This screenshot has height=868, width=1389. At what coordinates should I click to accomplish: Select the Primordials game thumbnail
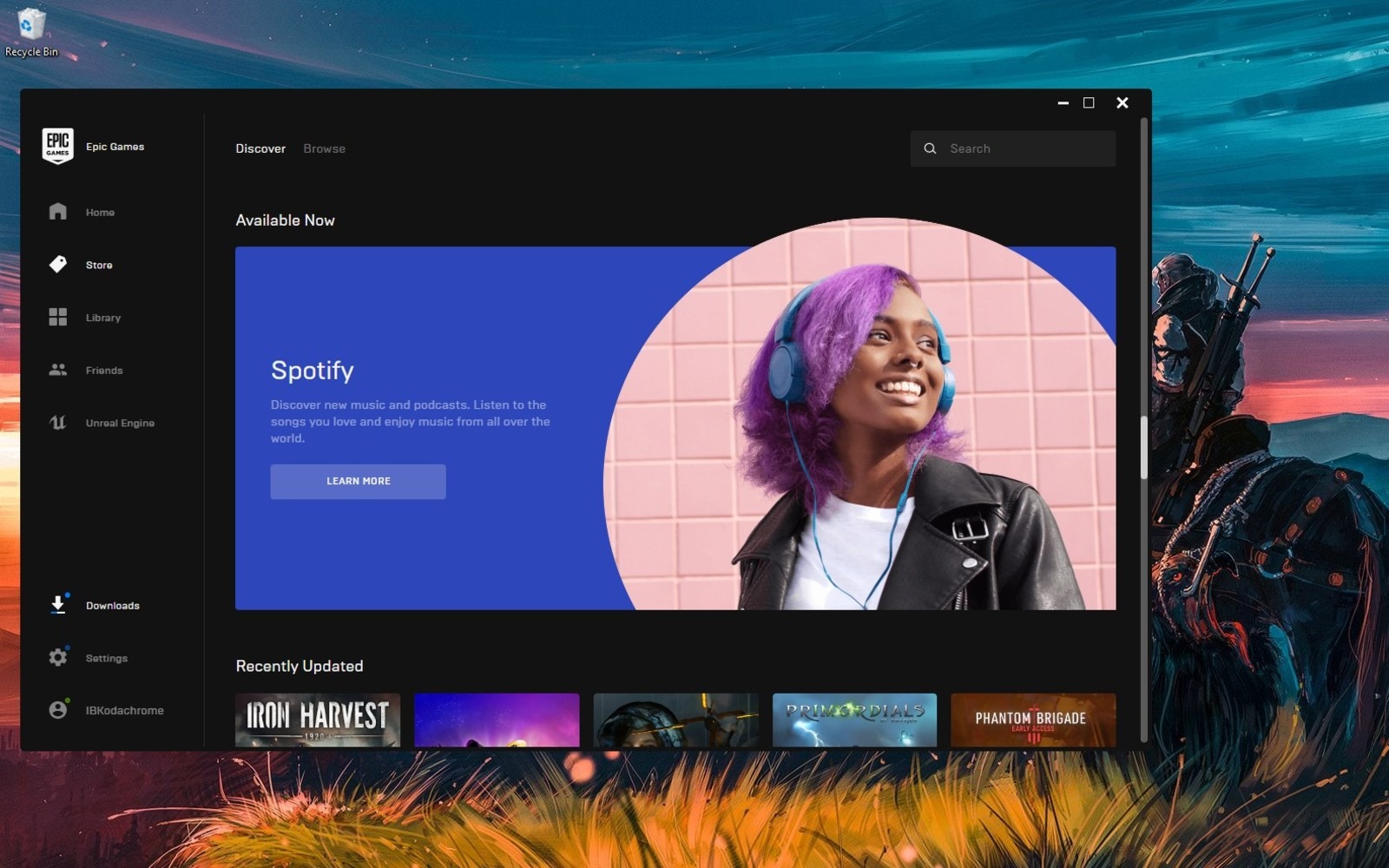pyautogui.click(x=854, y=720)
